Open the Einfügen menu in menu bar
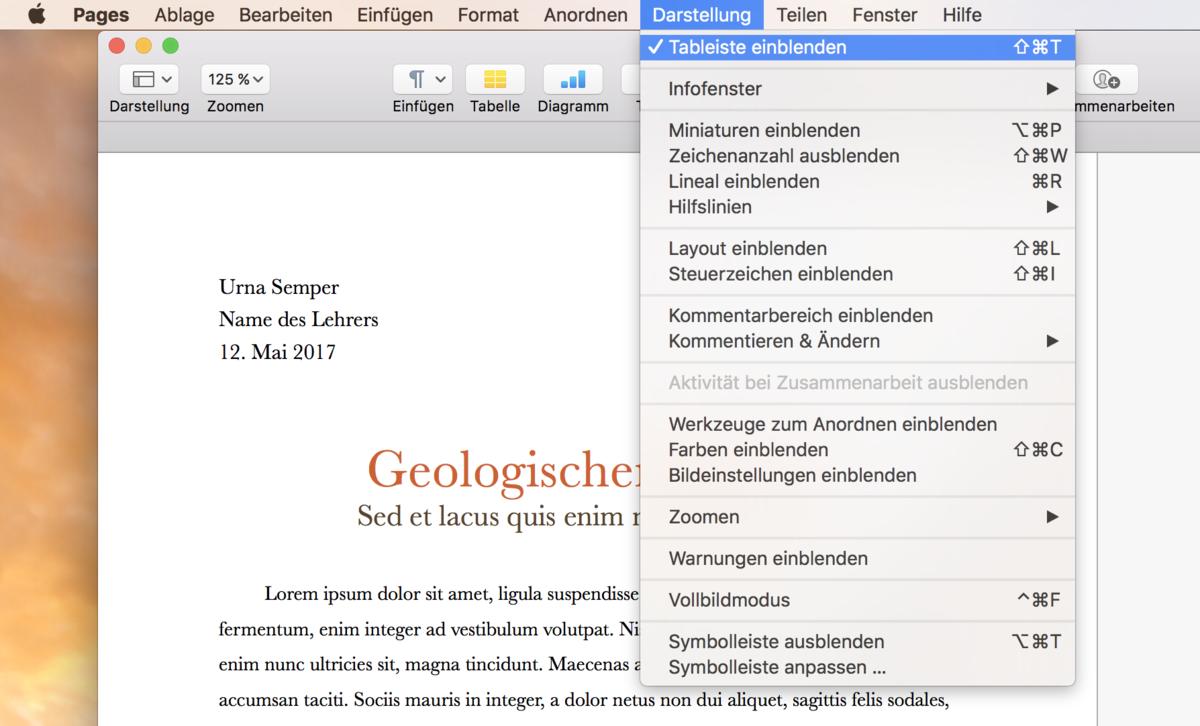 (x=395, y=14)
